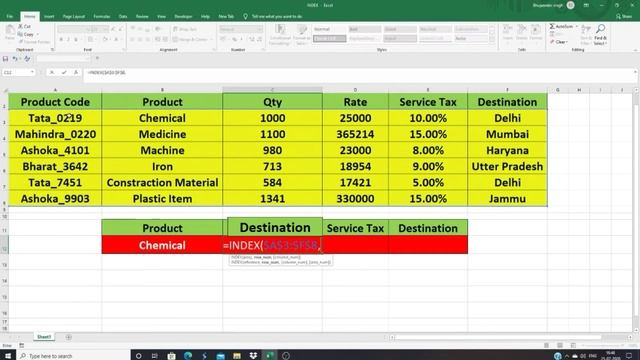This screenshot has width=640, height=360.
Task: Open the View tab
Action: click(162, 16)
